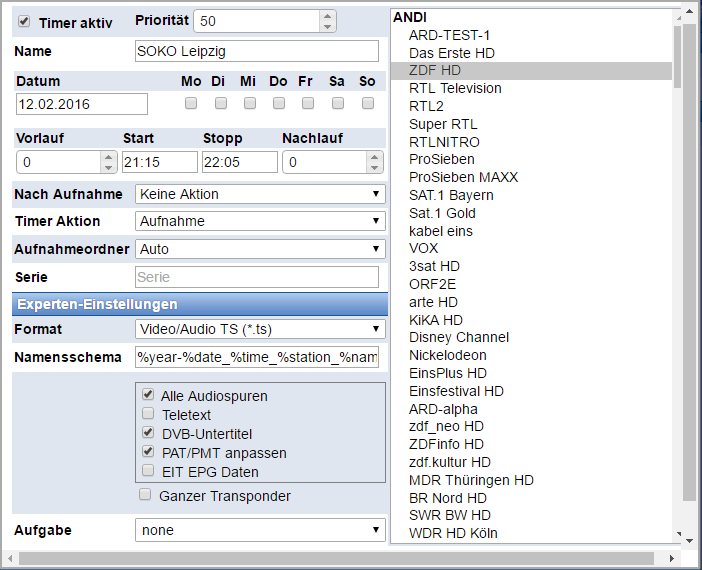The height and width of the screenshot is (570, 702).
Task: Open the Format dropdown
Action: pyautogui.click(x=260, y=329)
